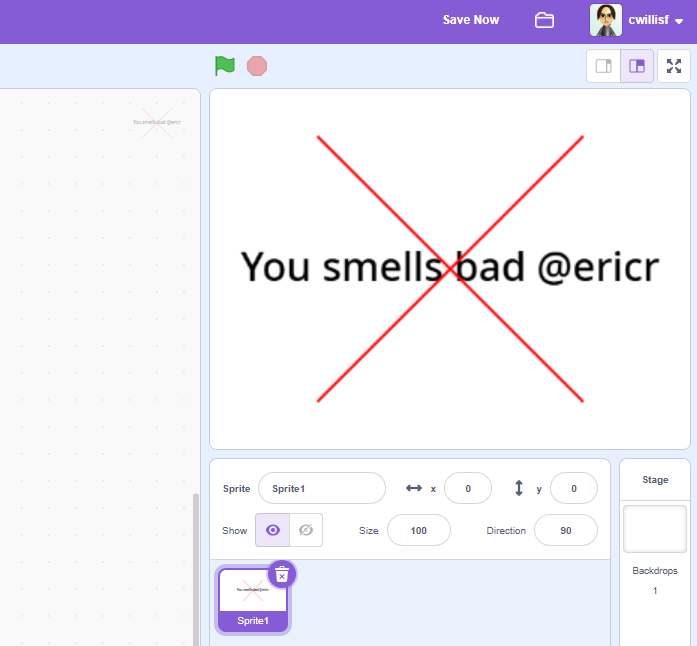
Task: Show the sprite using the eye icon
Action: (x=272, y=530)
